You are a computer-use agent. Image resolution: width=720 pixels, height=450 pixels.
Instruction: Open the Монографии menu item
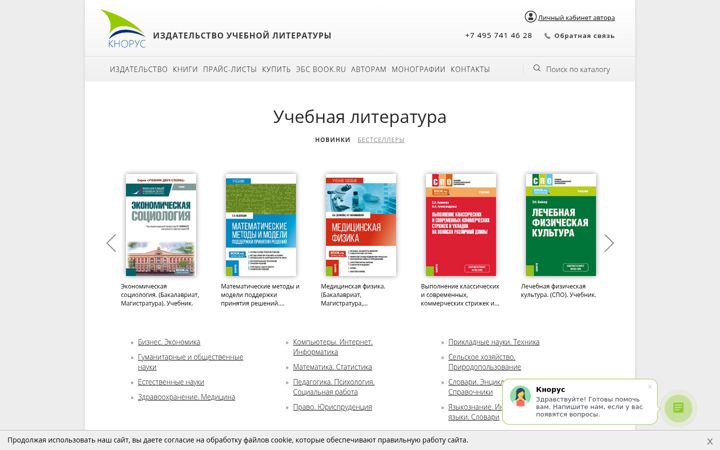tap(418, 69)
